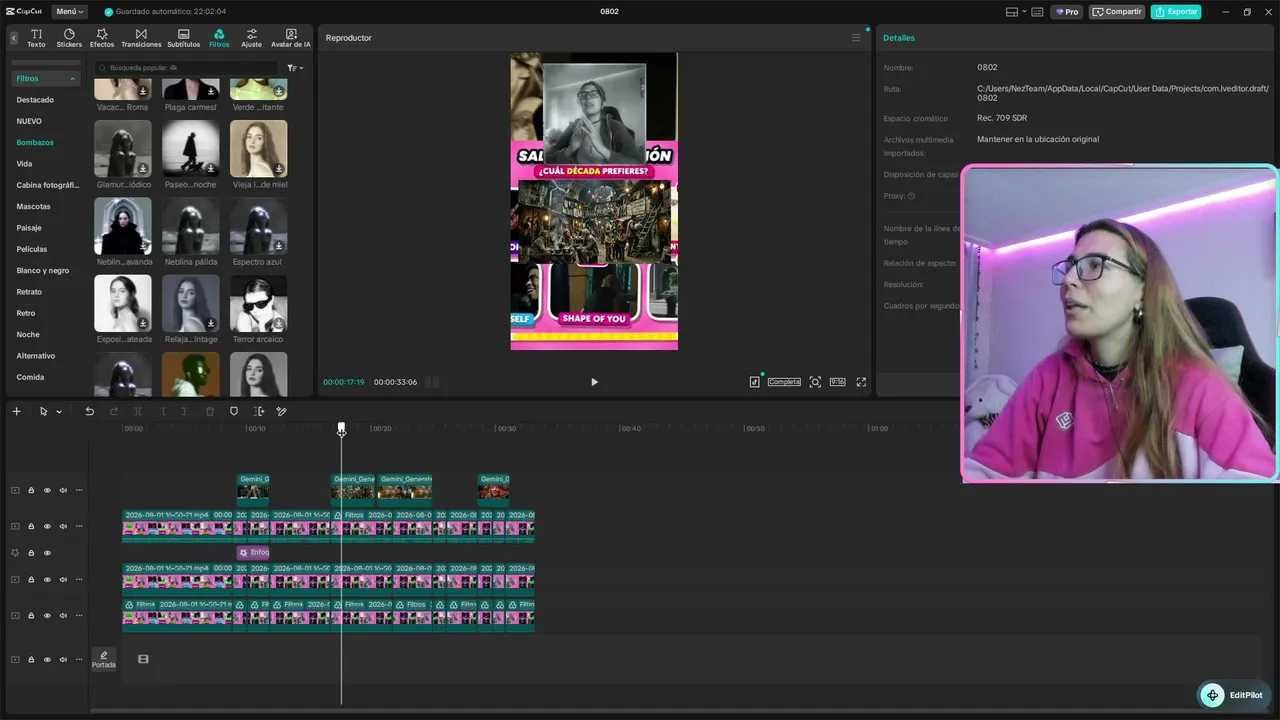This screenshot has height=720, width=1280.
Task: Open the 9:16 aspect ratio selector
Action: (x=837, y=382)
